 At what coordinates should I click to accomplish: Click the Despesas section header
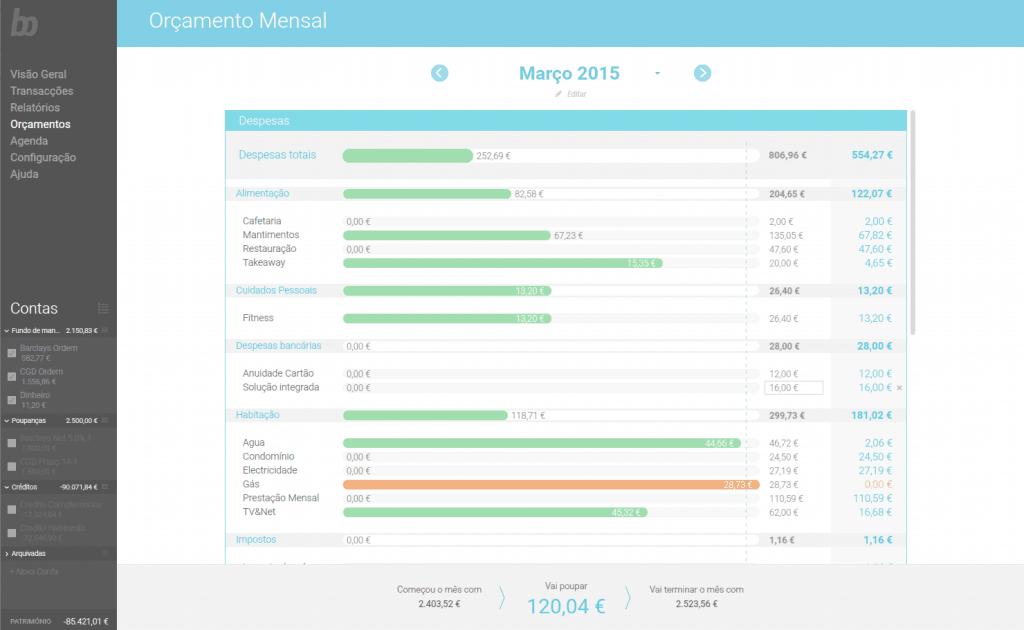click(566, 121)
